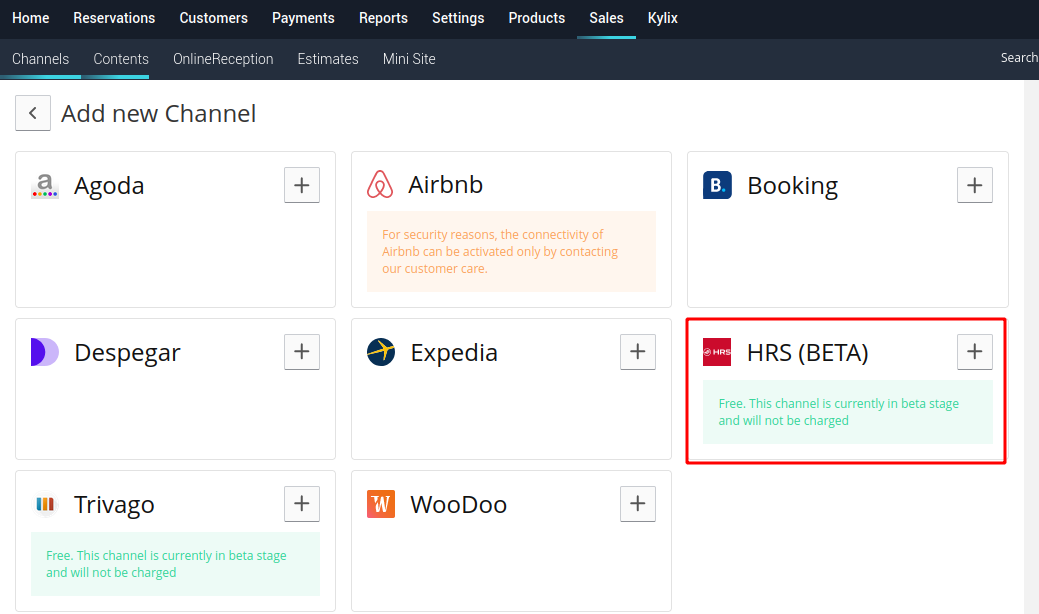The height and width of the screenshot is (614, 1039).
Task: Click the Despegar channel name
Action: [x=127, y=353]
